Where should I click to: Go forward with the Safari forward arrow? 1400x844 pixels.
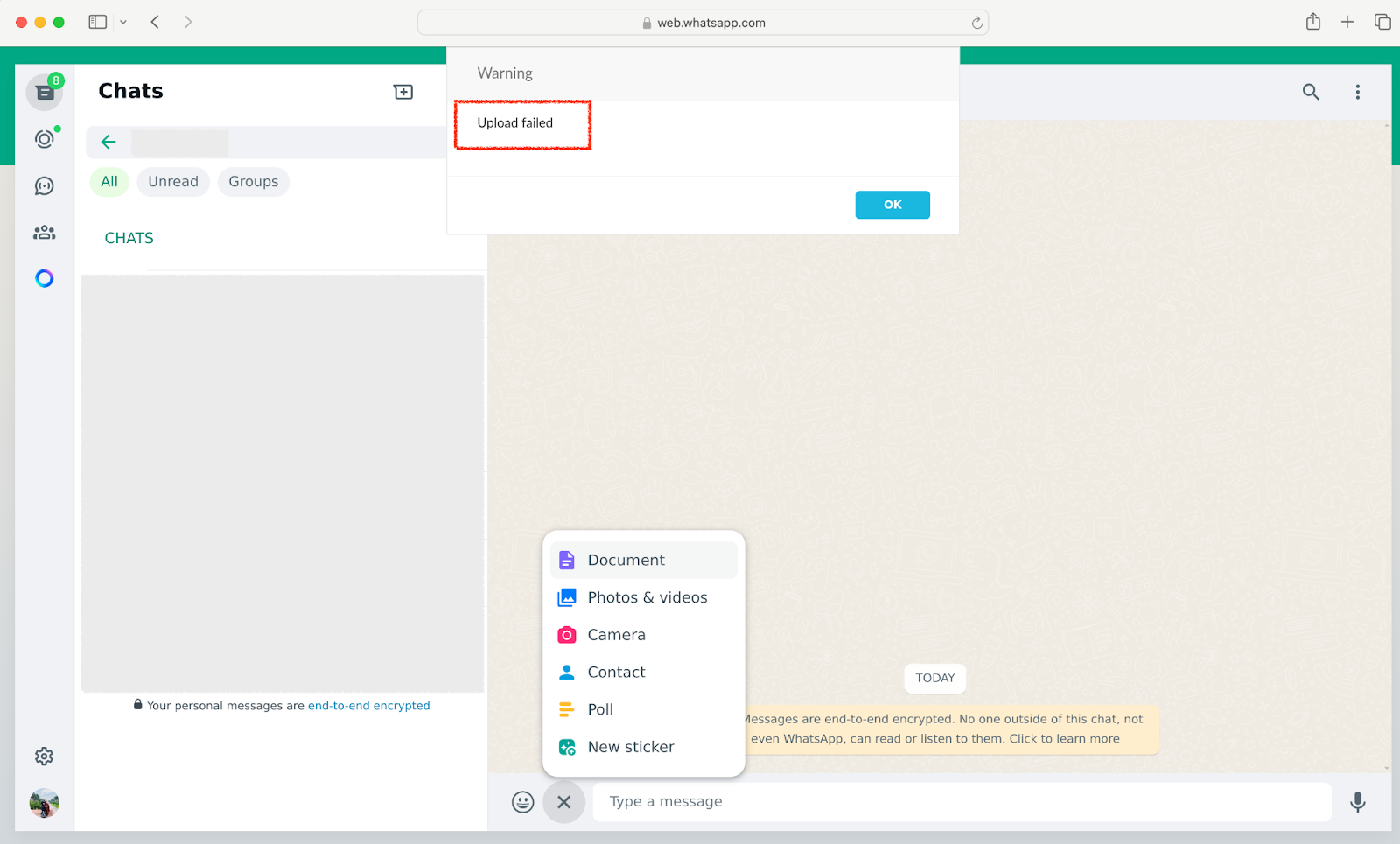click(x=188, y=22)
